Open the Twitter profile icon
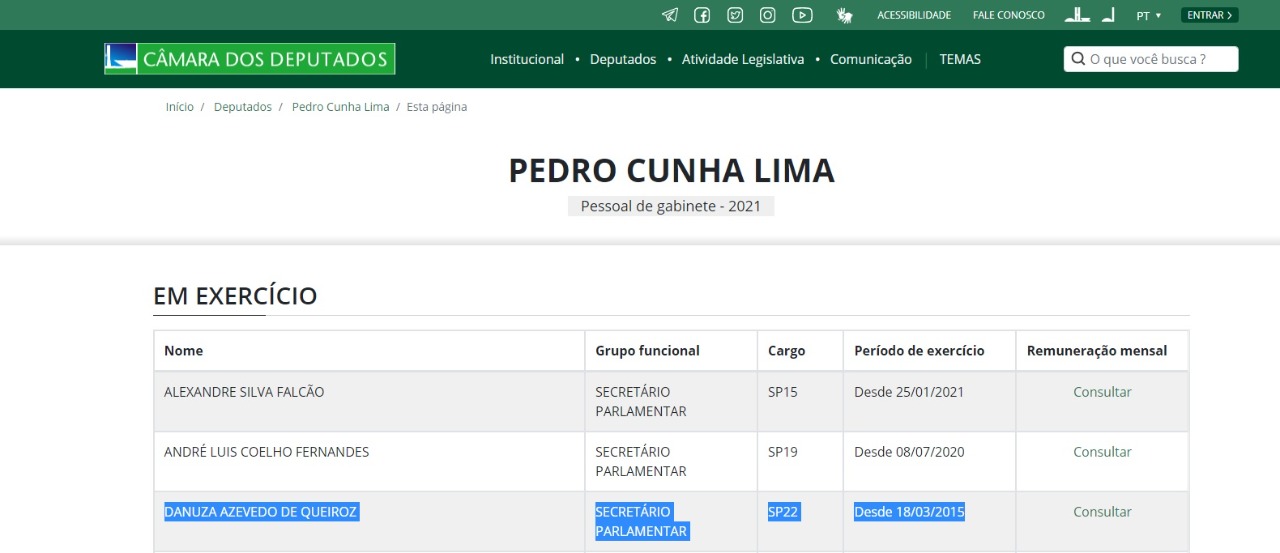This screenshot has height=553, width=1280. (735, 15)
